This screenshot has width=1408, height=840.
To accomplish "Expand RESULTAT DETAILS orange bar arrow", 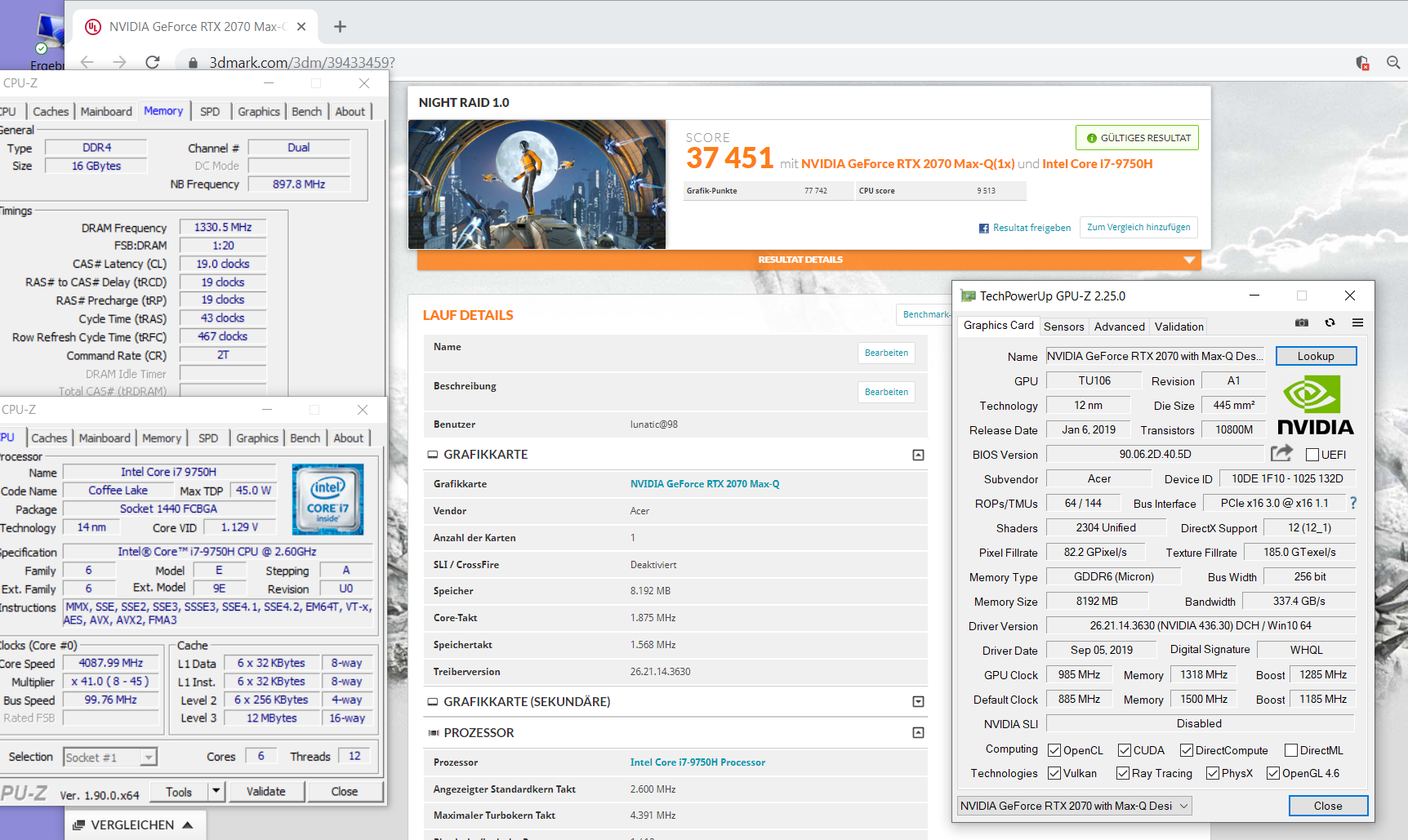I will click(1189, 260).
